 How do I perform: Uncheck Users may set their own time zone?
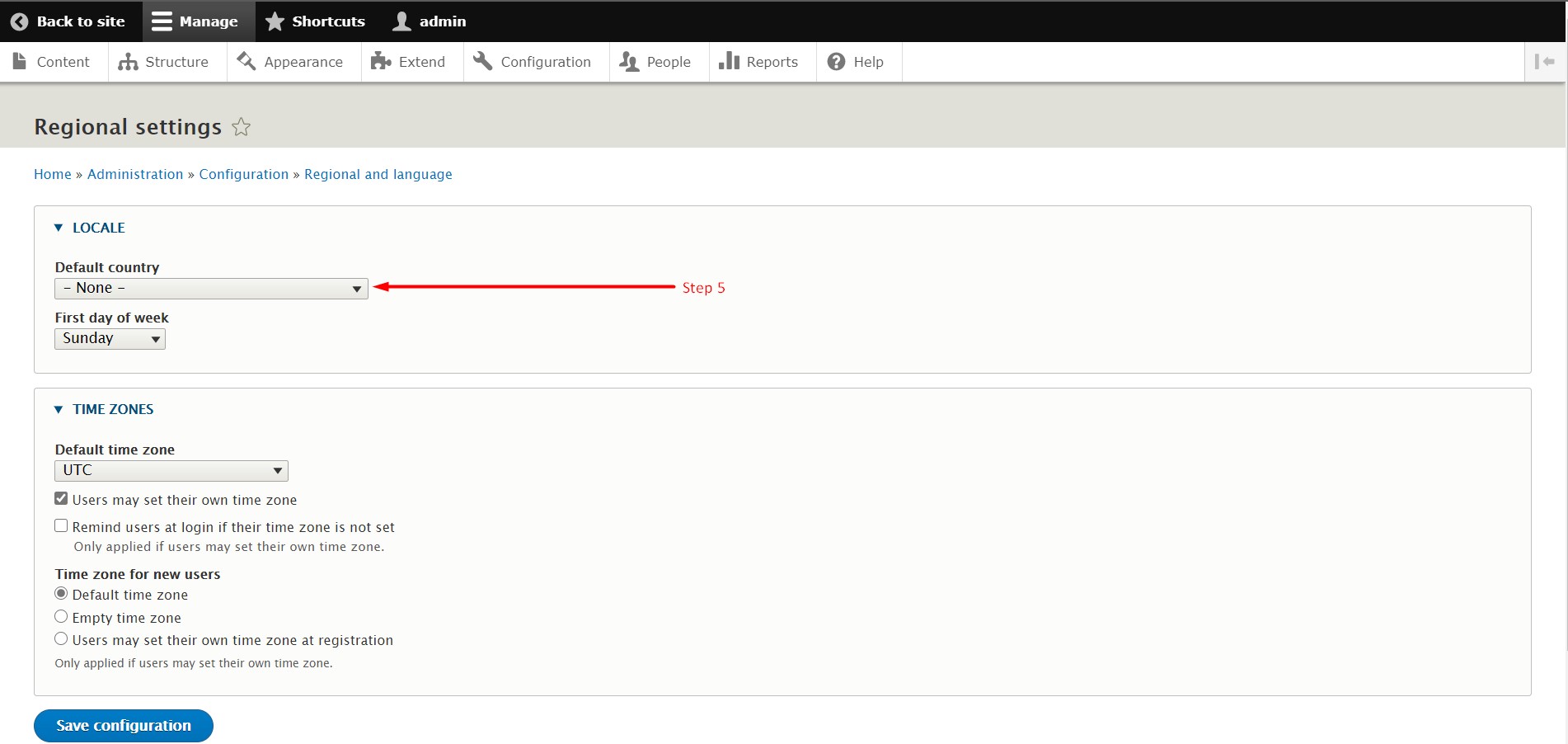point(61,498)
